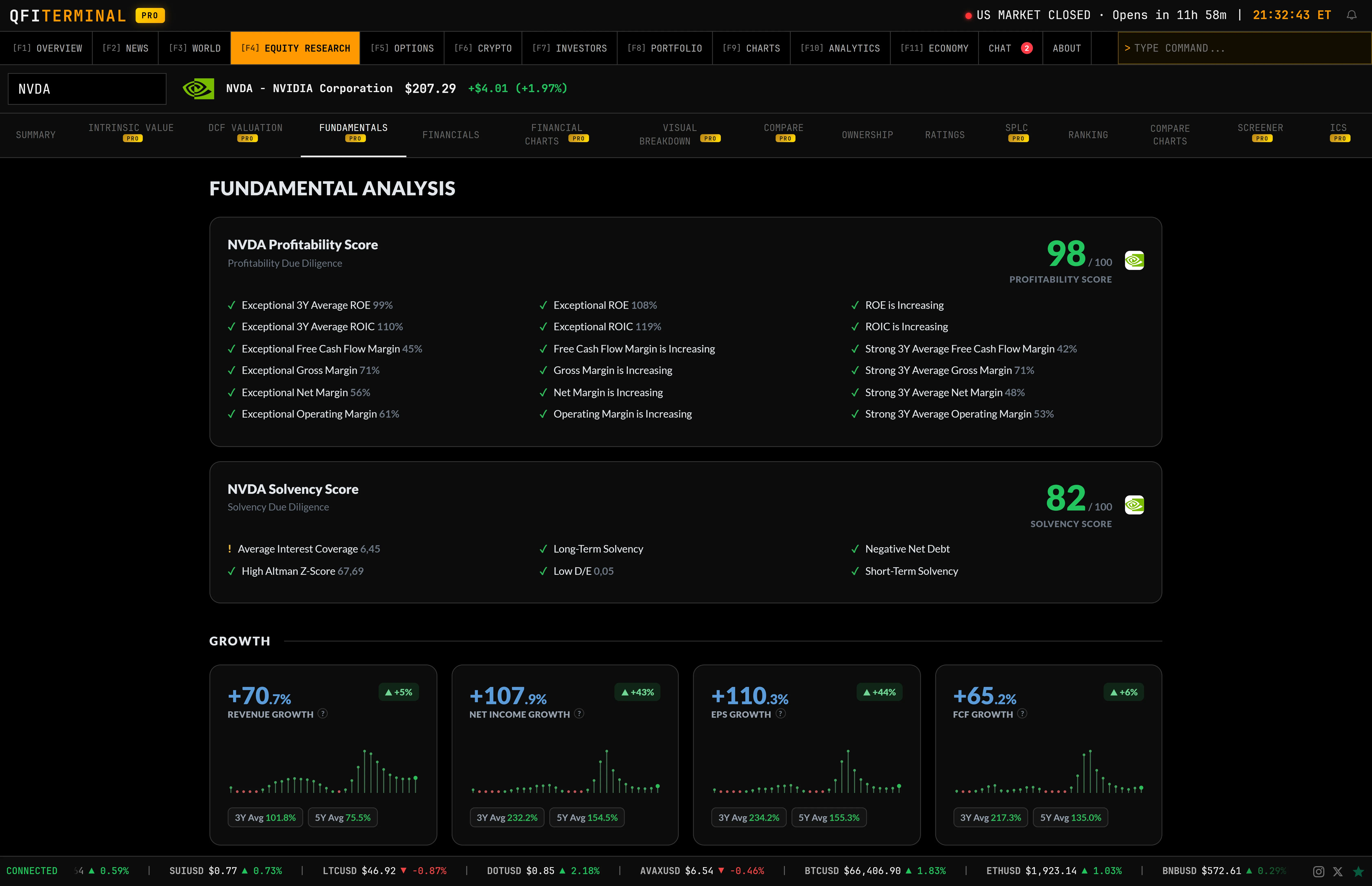Click the NVDA ticker search box
The width and height of the screenshot is (1372, 886).
pos(87,89)
